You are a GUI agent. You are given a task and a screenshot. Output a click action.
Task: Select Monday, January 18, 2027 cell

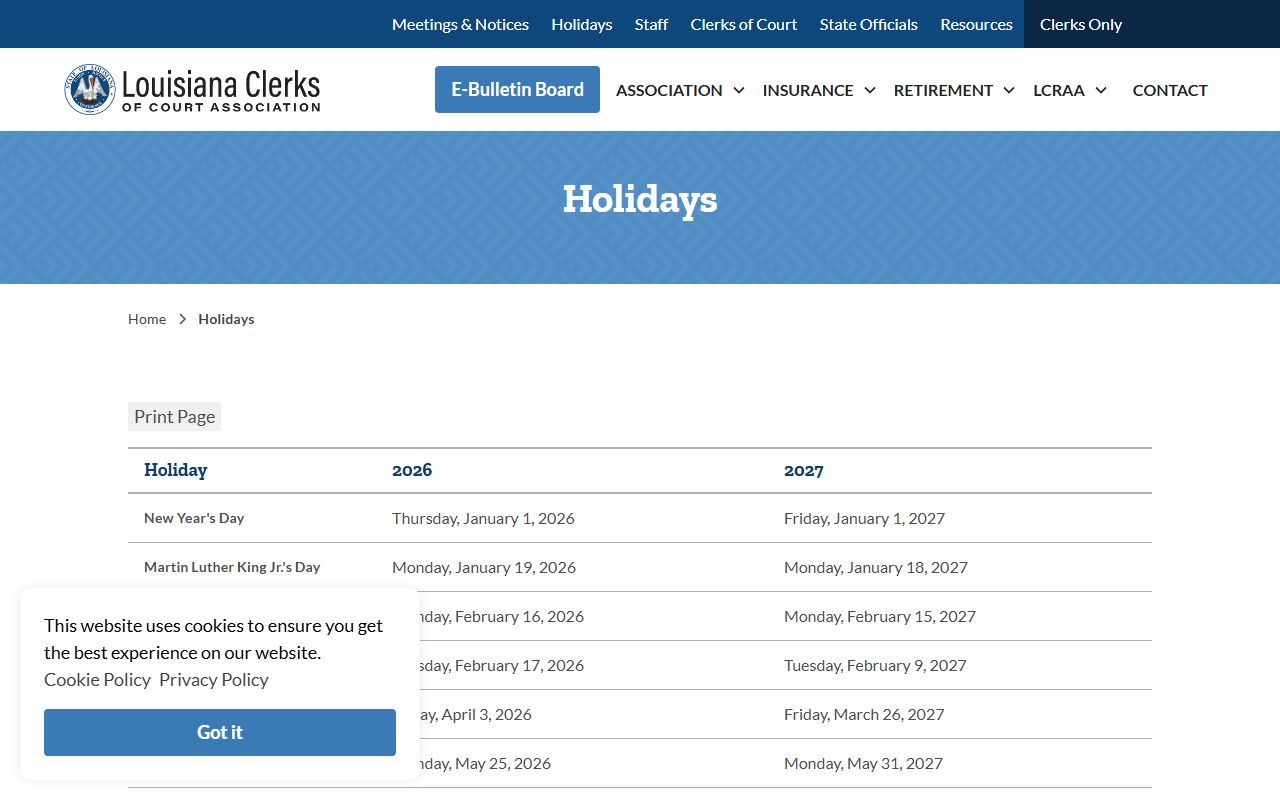pyautogui.click(x=876, y=567)
